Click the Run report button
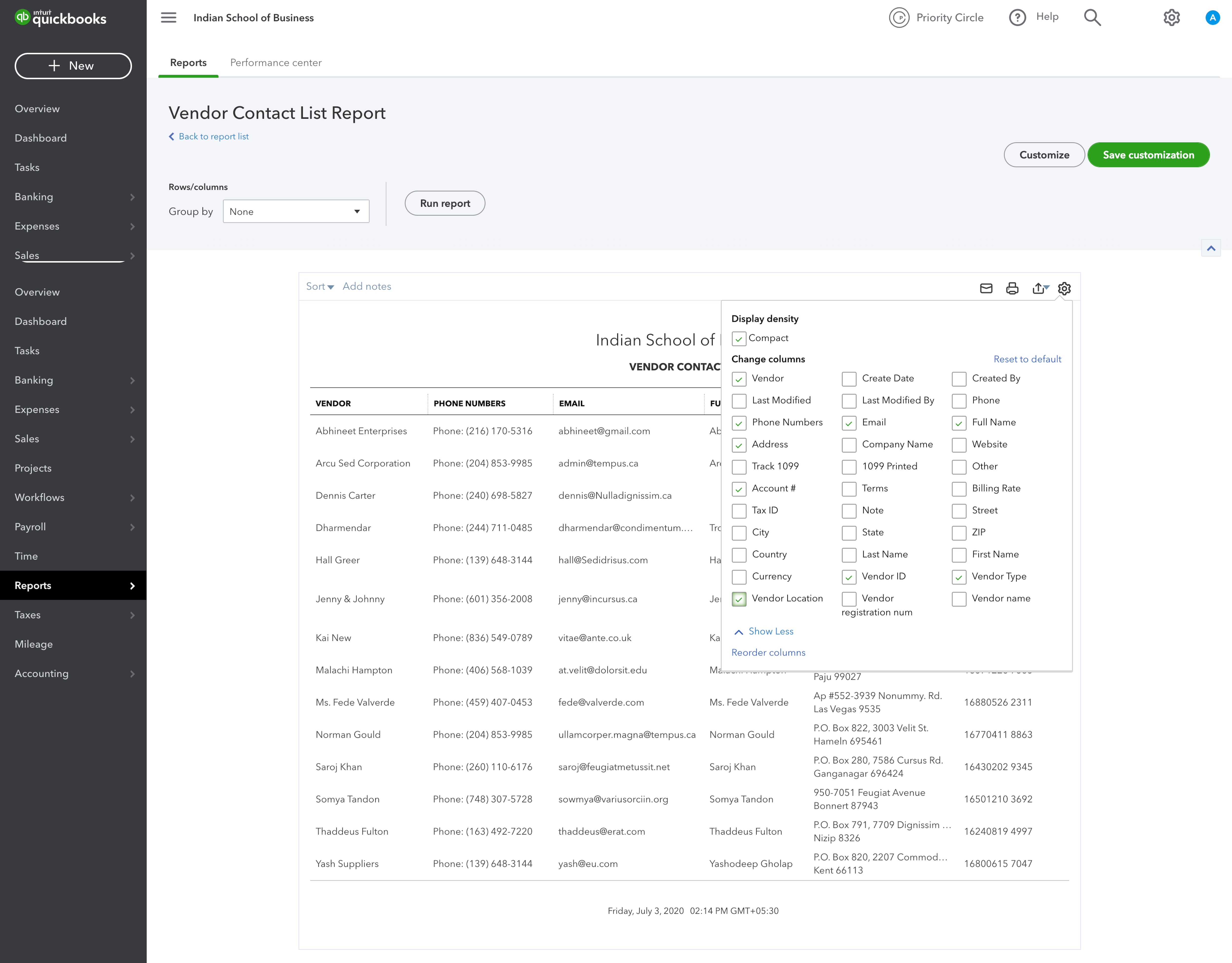1232x963 pixels. 445,203
